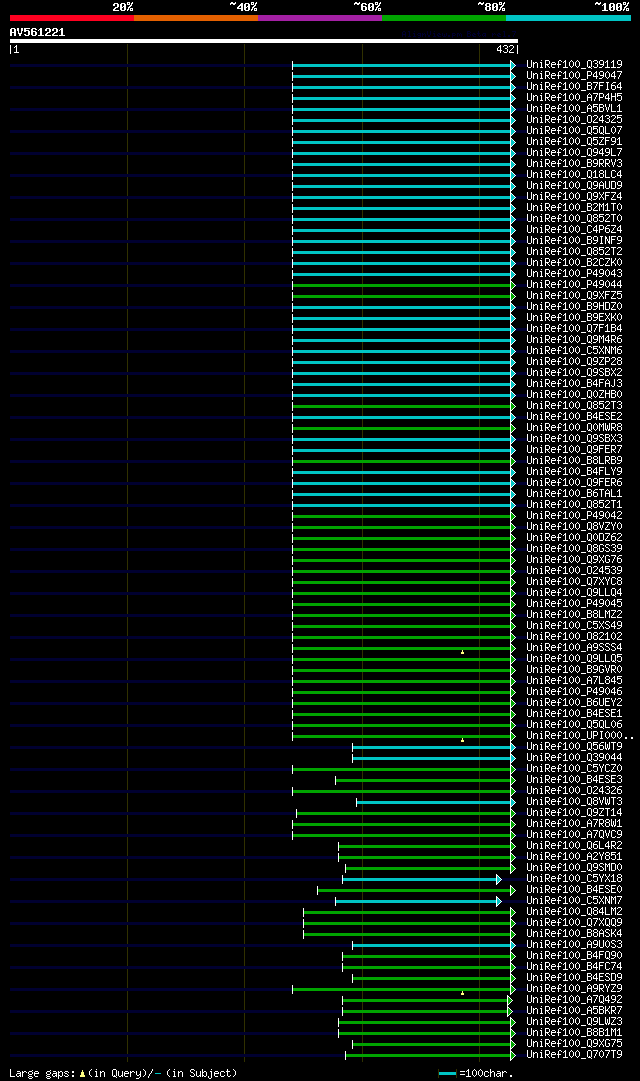
Task: Select the UniRef100_Q8GS39 label
Action: (x=574, y=549)
